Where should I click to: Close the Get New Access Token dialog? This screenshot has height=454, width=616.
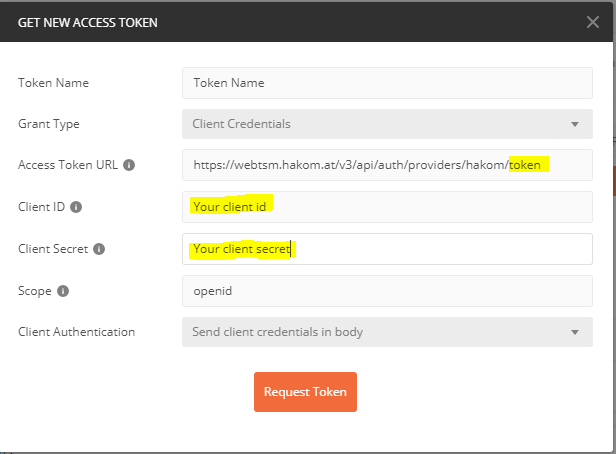tap(594, 21)
